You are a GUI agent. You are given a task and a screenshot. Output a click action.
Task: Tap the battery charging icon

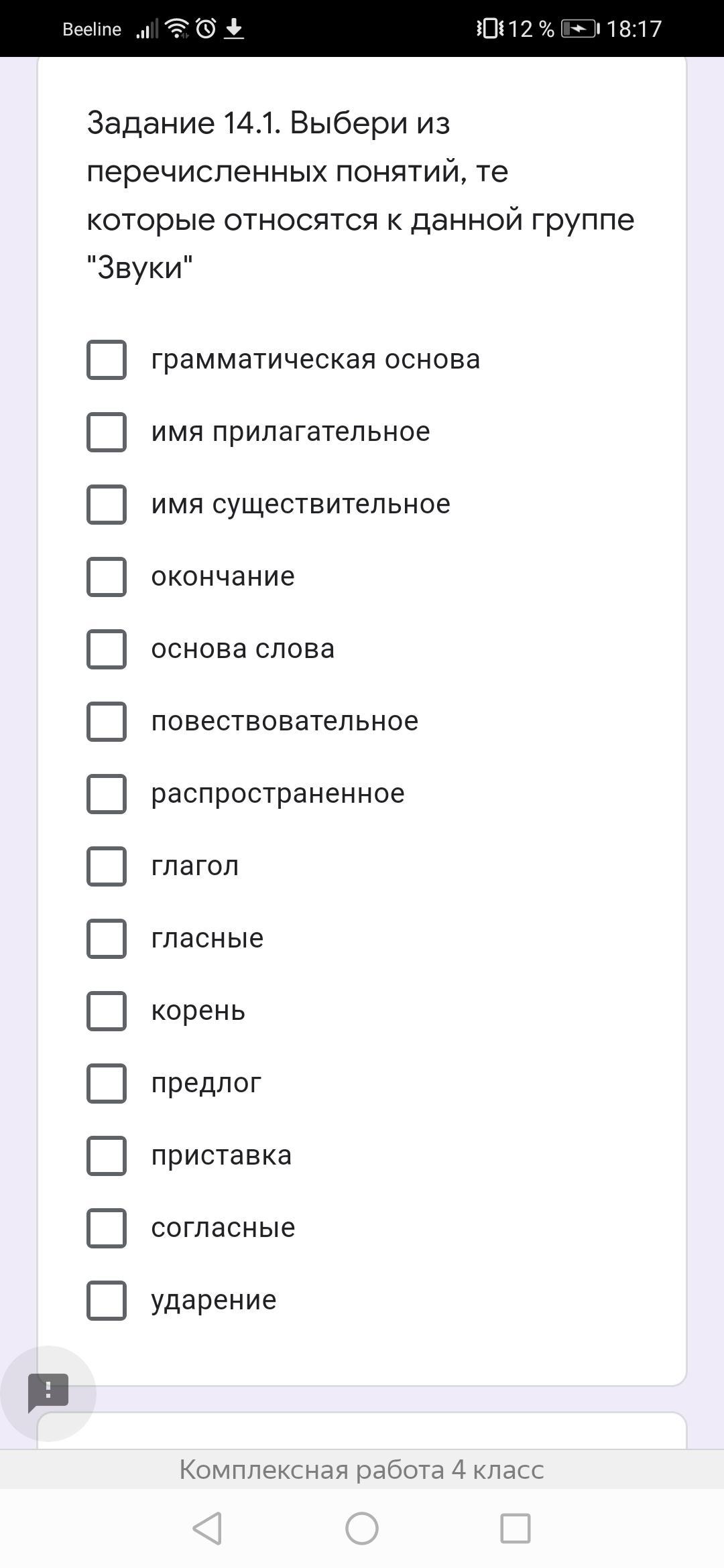click(579, 29)
